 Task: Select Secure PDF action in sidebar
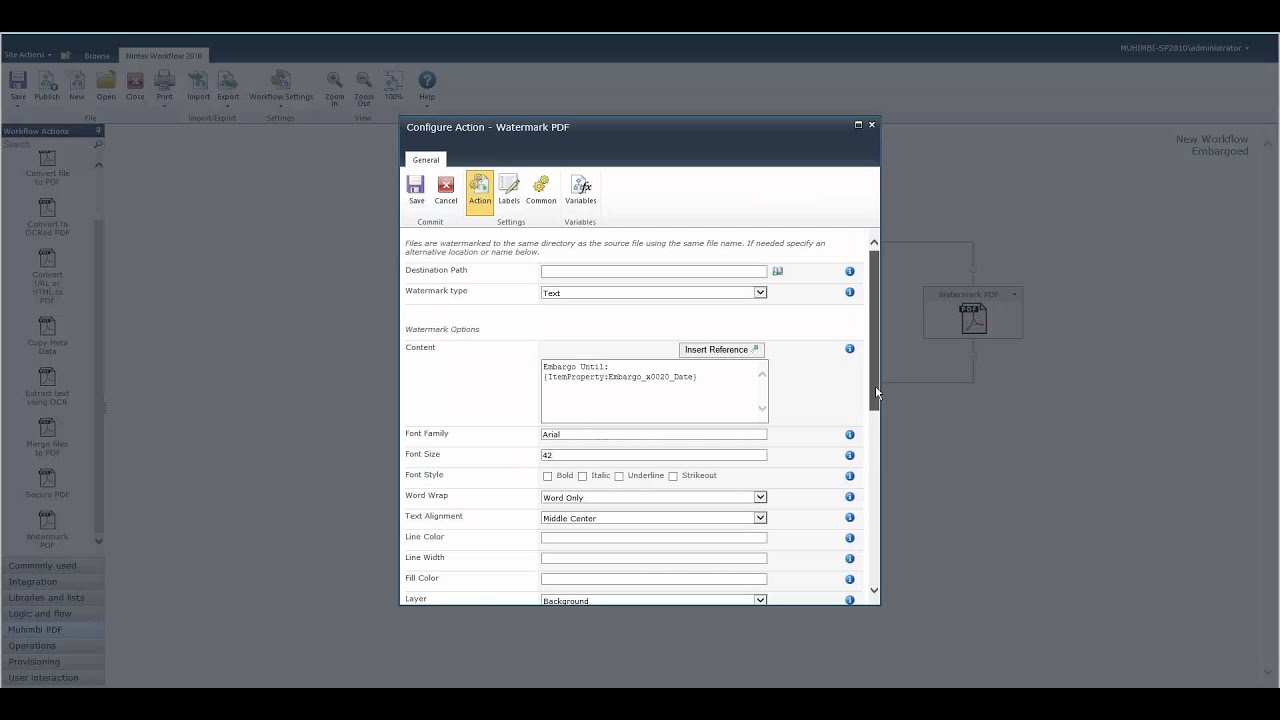(x=47, y=483)
